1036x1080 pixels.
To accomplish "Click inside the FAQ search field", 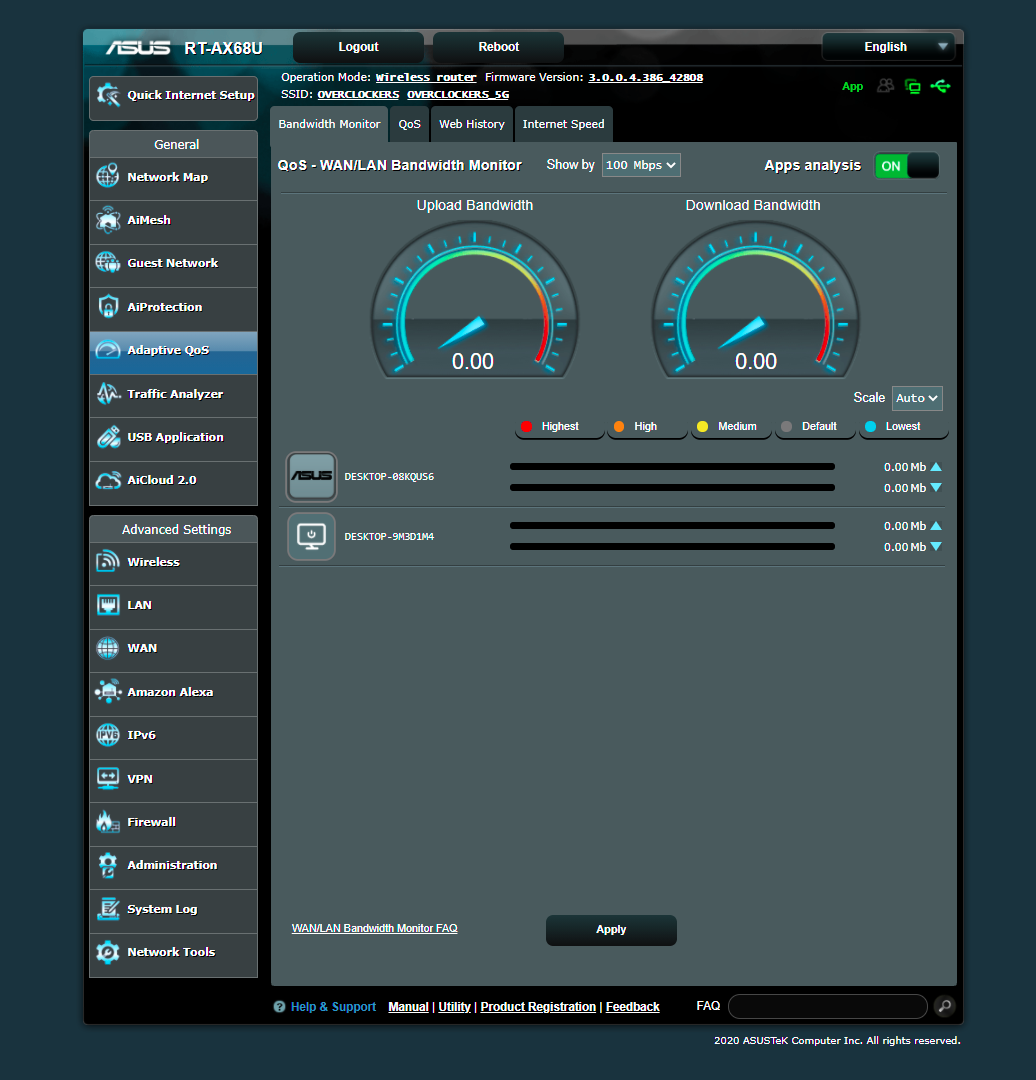I will point(826,1006).
